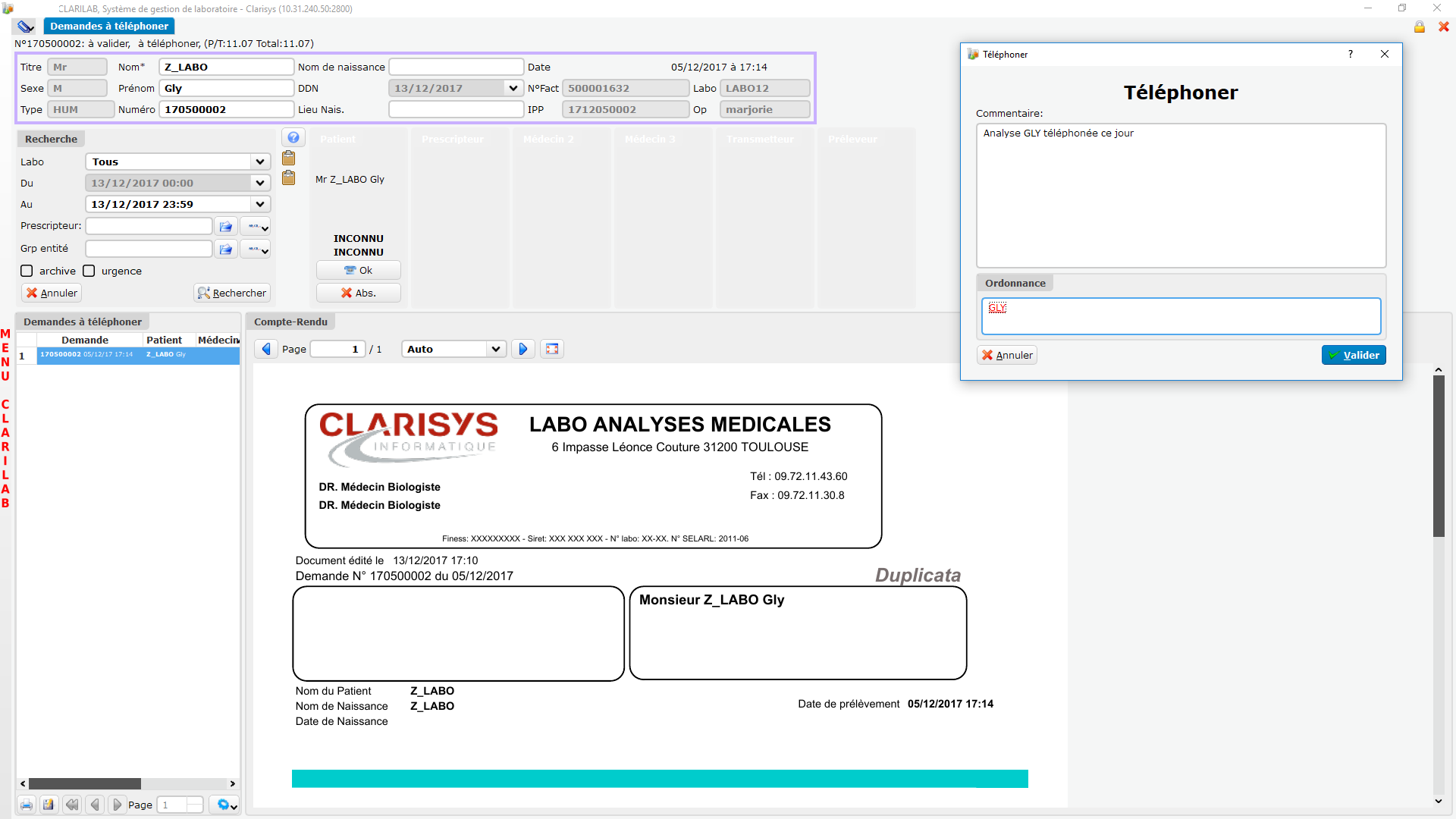The image size is (1456, 819).
Task: Click the Ok phone button
Action: point(358,270)
